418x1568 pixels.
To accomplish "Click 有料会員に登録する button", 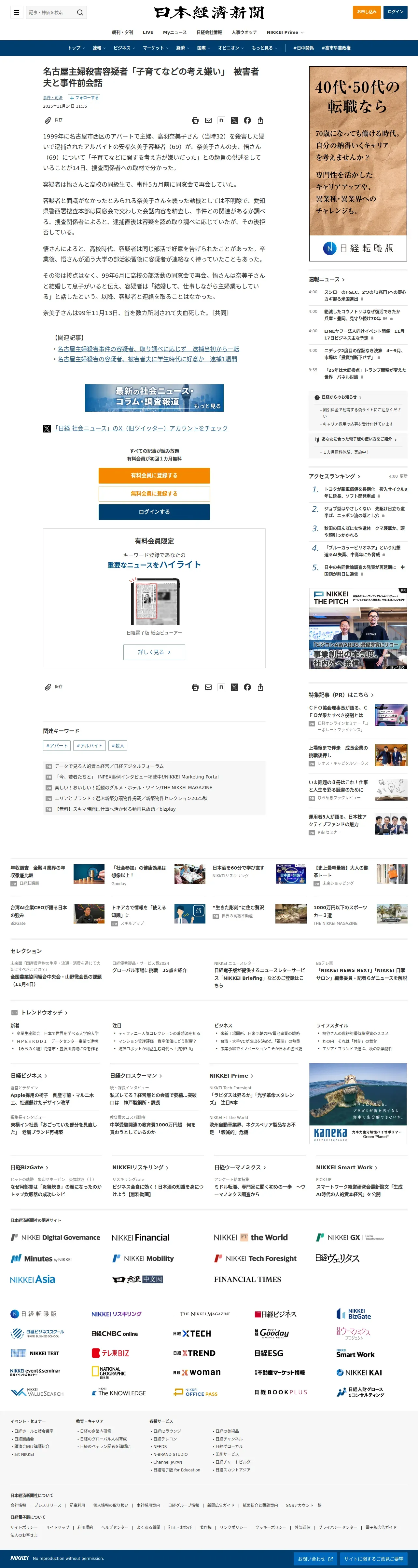I will [154, 475].
